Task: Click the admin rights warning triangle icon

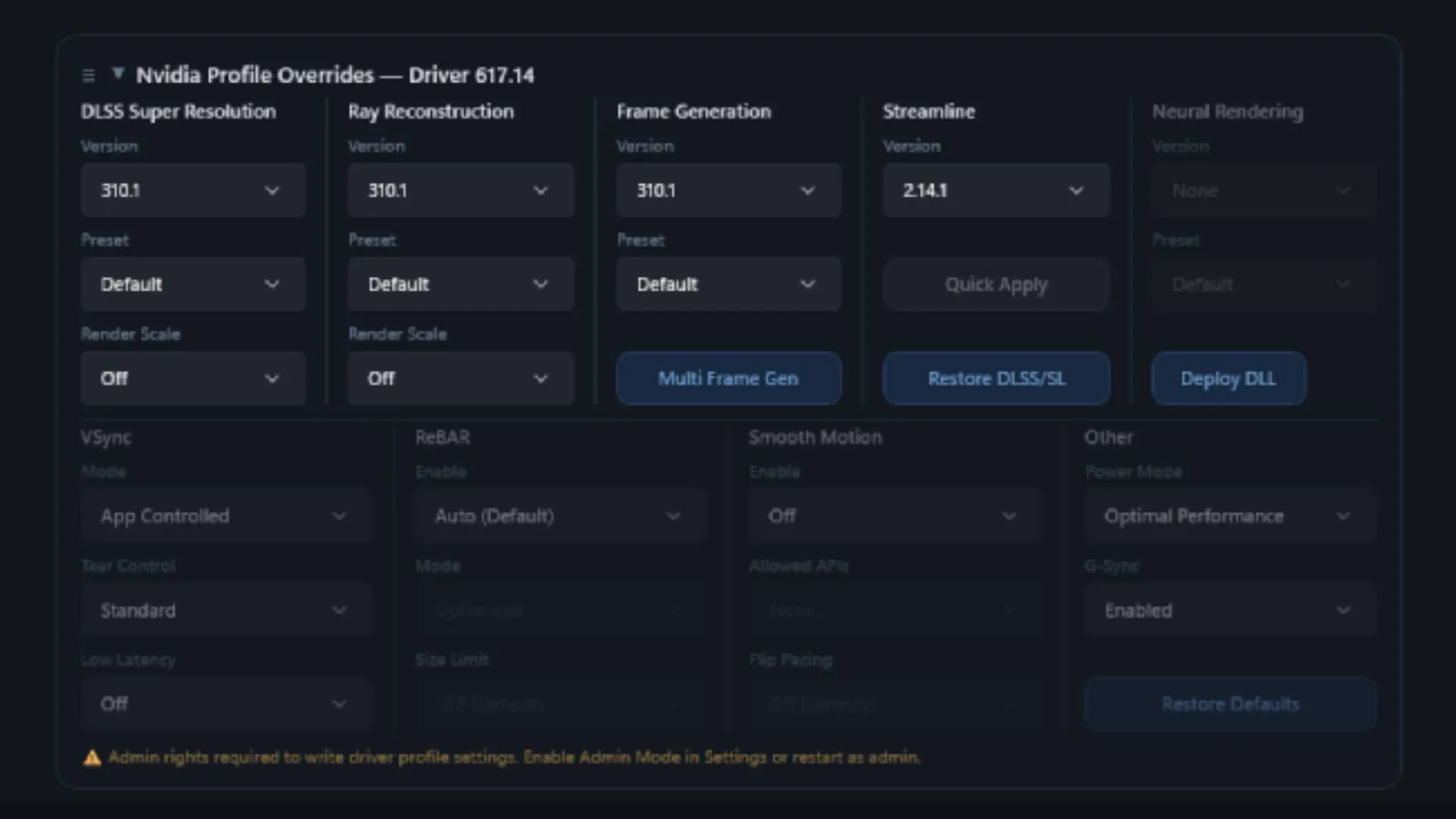Action: [92, 758]
